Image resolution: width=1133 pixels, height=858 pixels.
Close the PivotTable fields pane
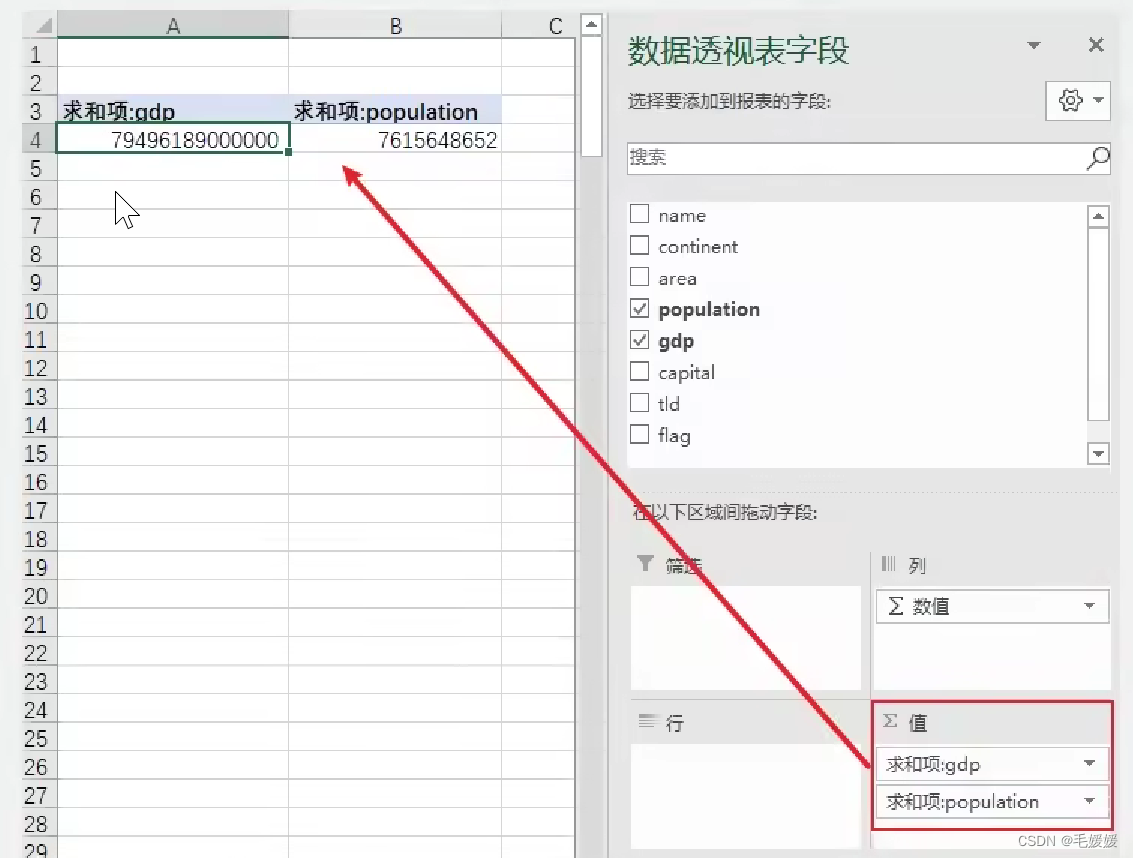[x=1095, y=45]
